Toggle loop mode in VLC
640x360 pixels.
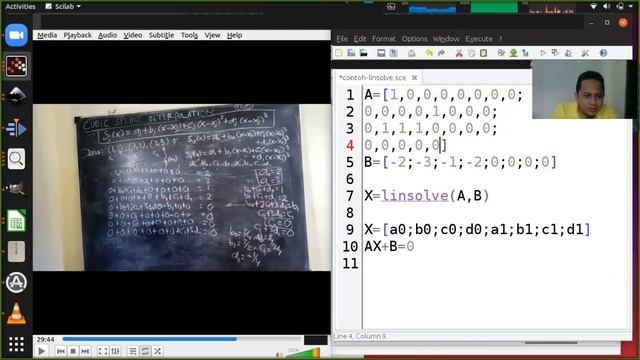click(145, 351)
